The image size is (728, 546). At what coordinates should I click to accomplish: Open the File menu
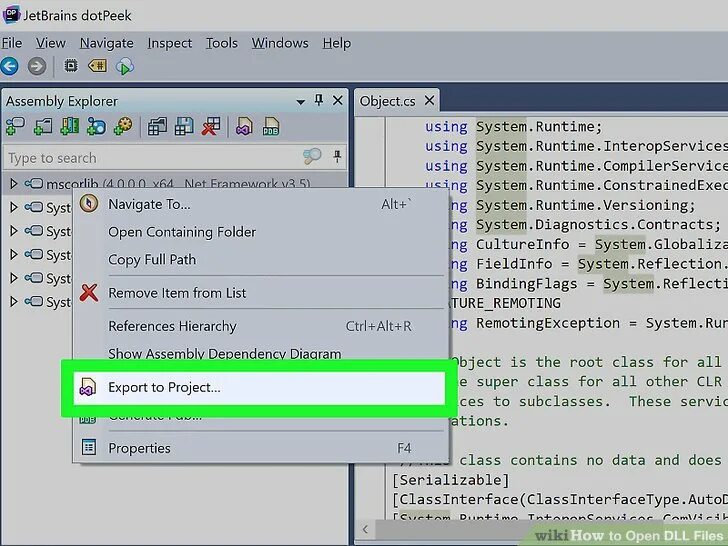point(12,43)
